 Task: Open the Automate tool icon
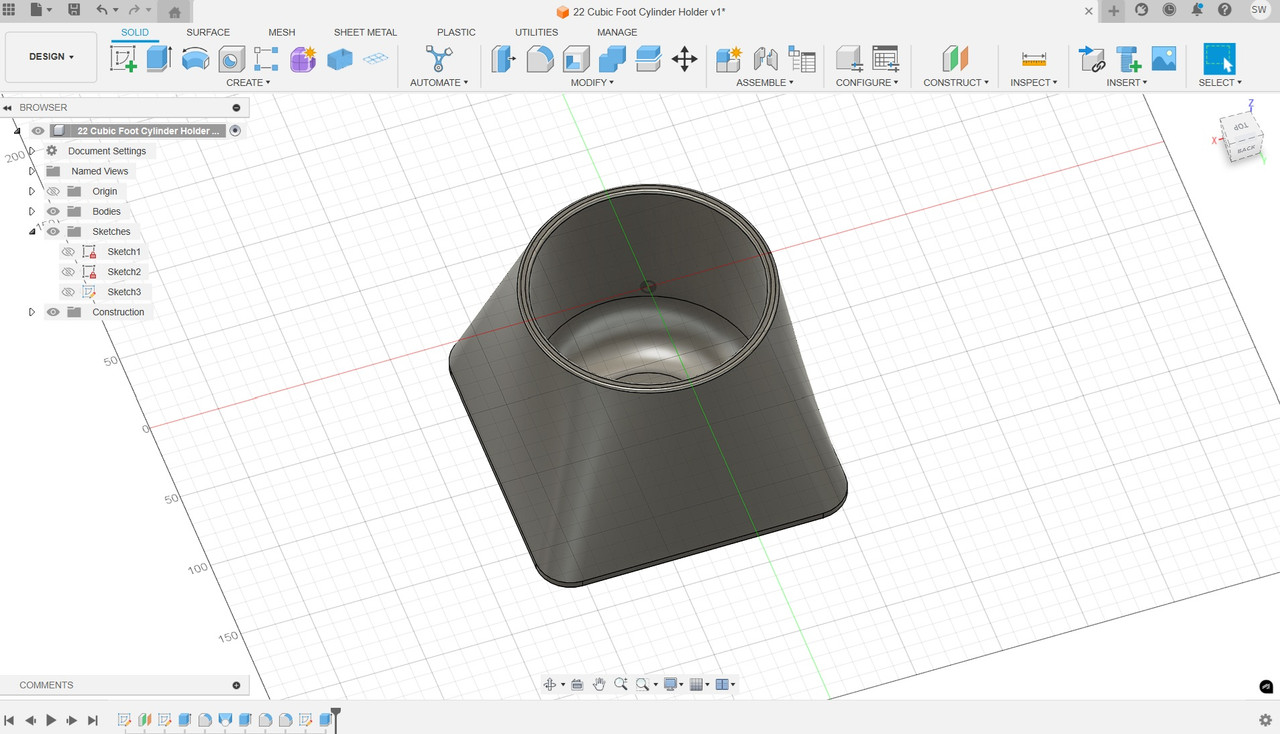[438, 59]
